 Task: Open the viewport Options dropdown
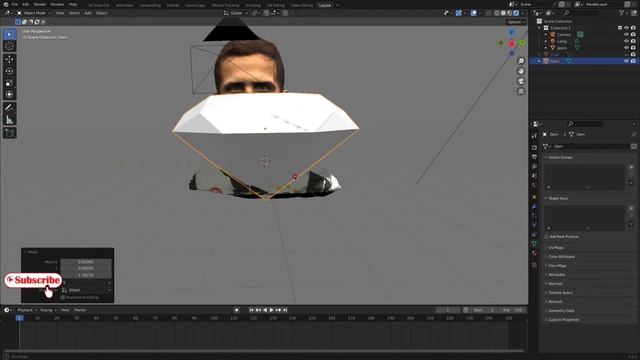coord(516,22)
